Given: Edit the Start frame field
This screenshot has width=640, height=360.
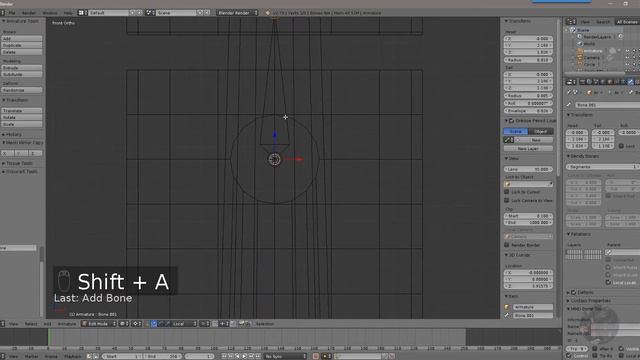Looking at the screenshot, I should coord(122,356).
